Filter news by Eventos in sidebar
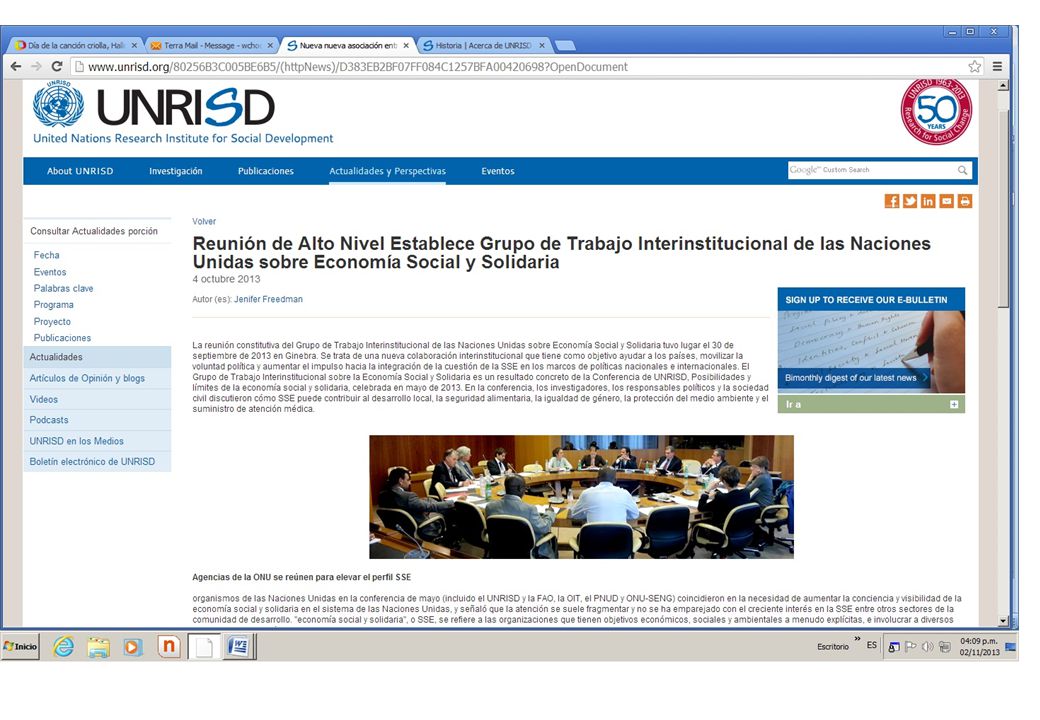 (50, 272)
